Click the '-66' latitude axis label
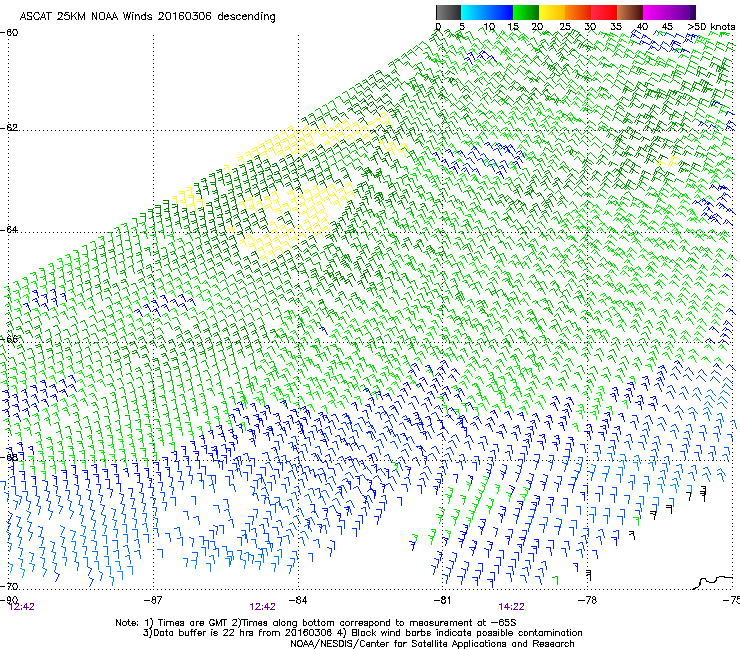The width and height of the screenshot is (740, 650). coord(9,339)
